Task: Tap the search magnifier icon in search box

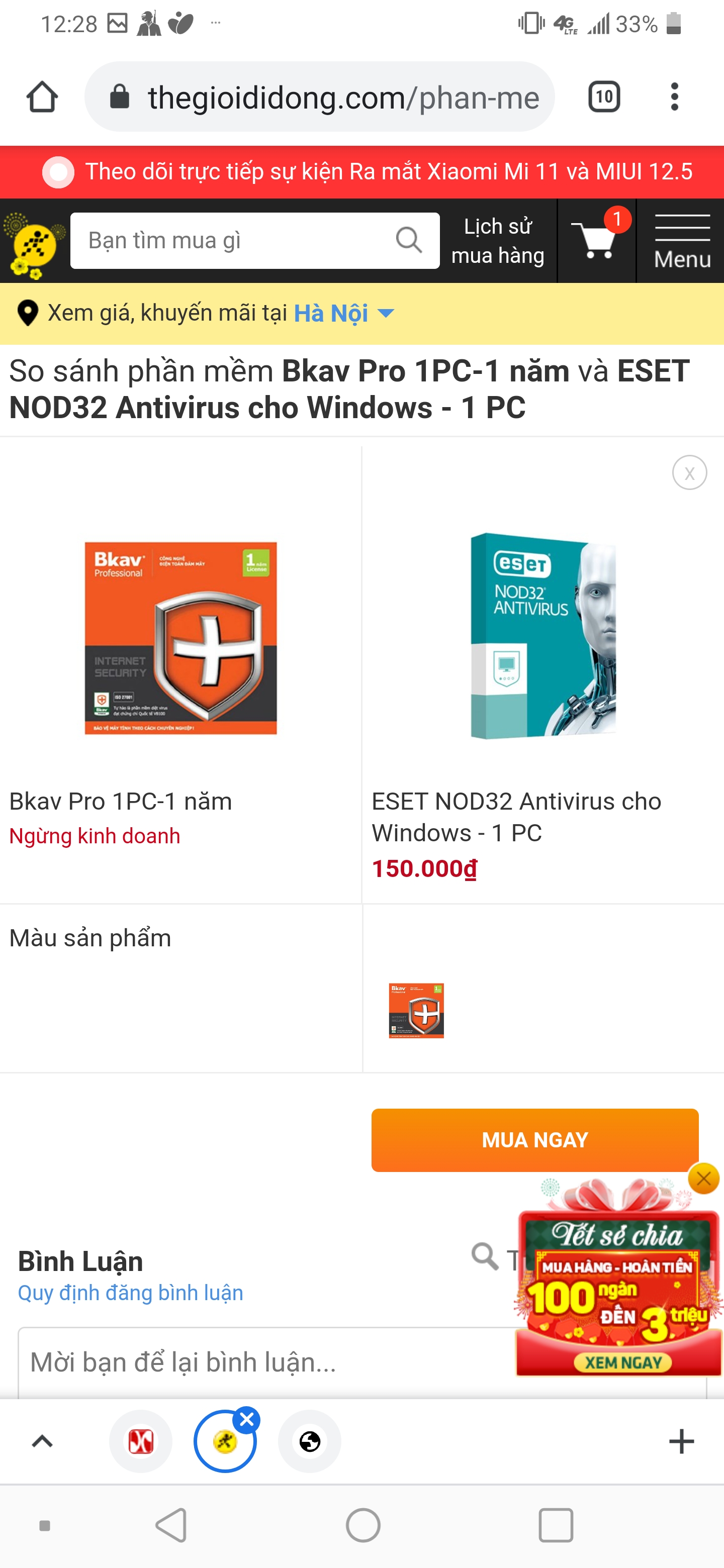Action: (x=409, y=240)
